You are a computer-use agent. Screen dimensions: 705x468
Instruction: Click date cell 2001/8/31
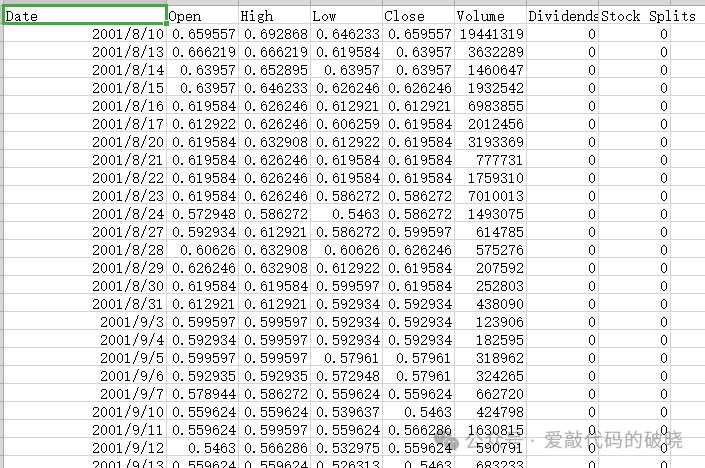point(85,303)
